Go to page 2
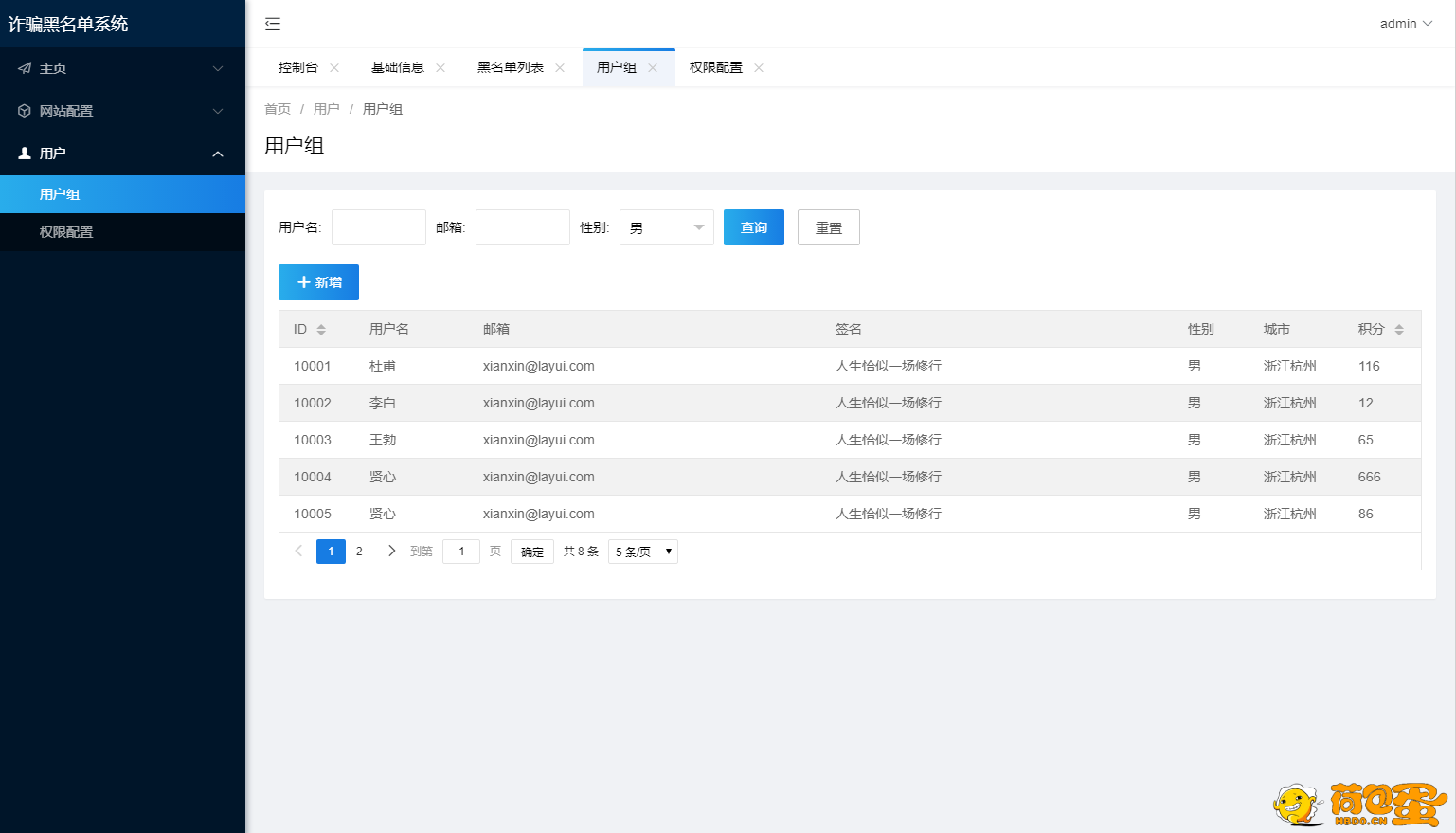Screen dimensions: 1456x833 (x=359, y=551)
